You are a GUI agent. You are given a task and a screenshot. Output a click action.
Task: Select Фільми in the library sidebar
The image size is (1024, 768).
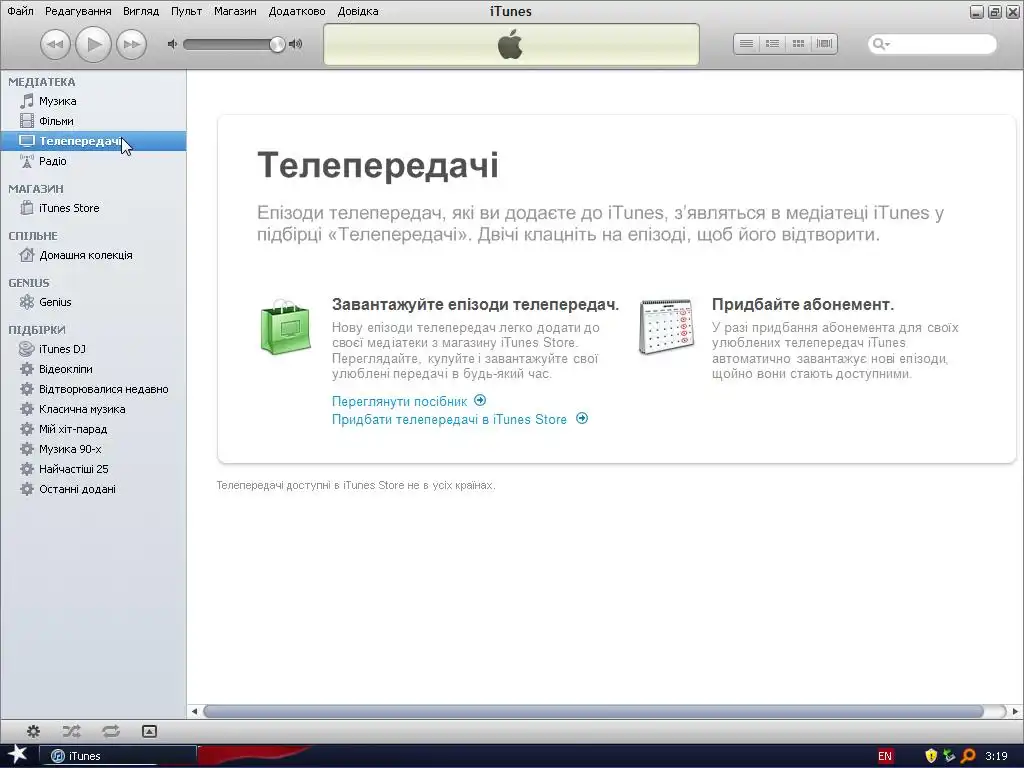pos(93,121)
